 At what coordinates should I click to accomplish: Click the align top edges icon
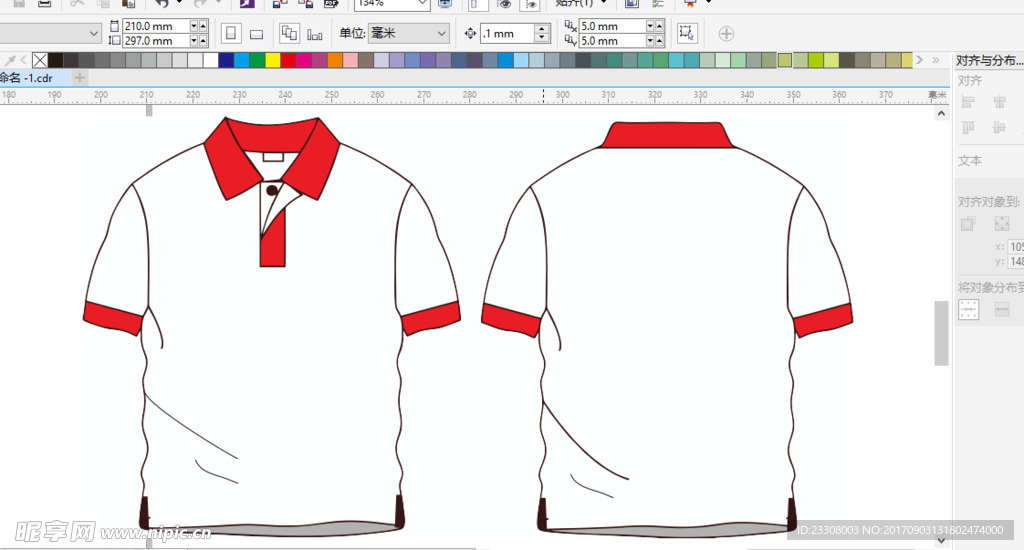click(x=968, y=127)
